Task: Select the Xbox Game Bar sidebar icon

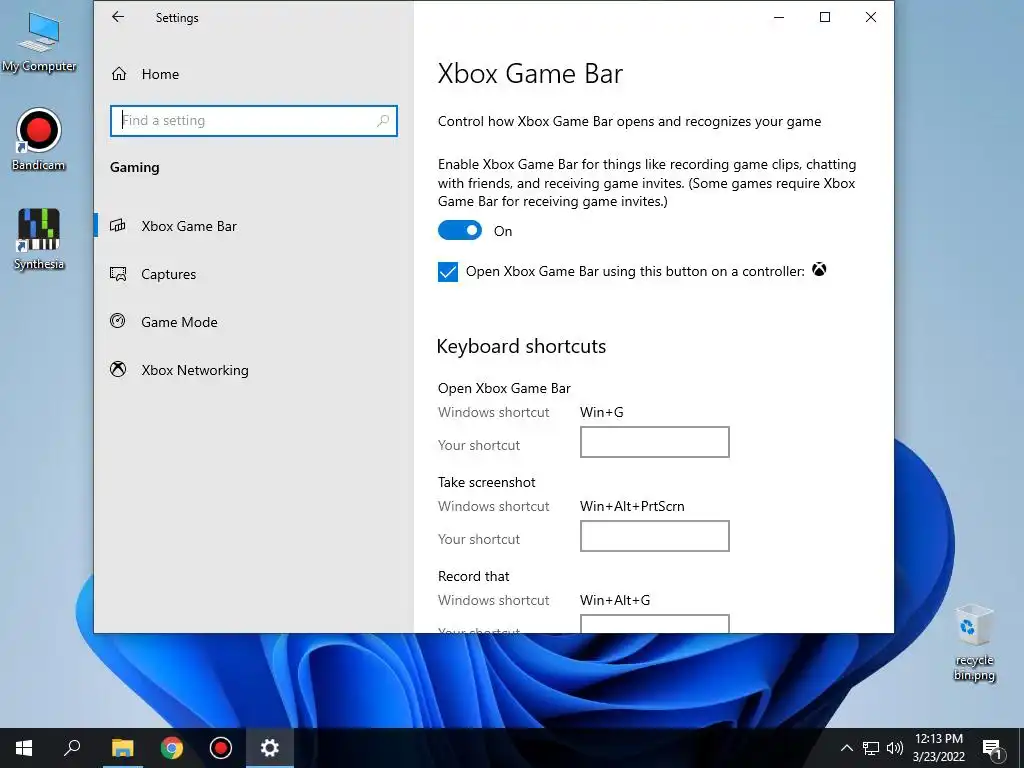Action: pos(118,226)
